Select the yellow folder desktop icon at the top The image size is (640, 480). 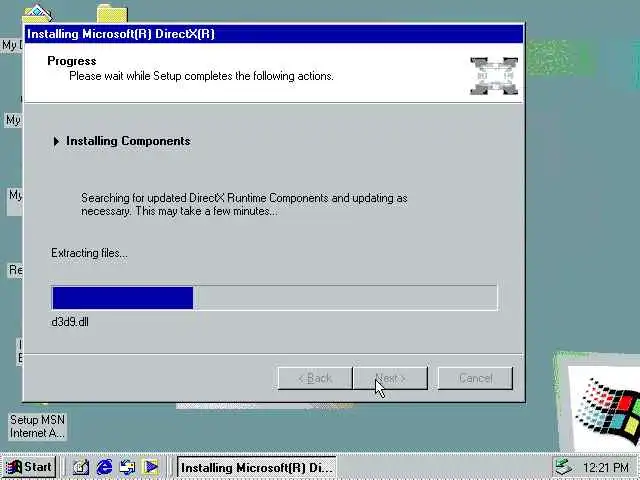click(112, 13)
